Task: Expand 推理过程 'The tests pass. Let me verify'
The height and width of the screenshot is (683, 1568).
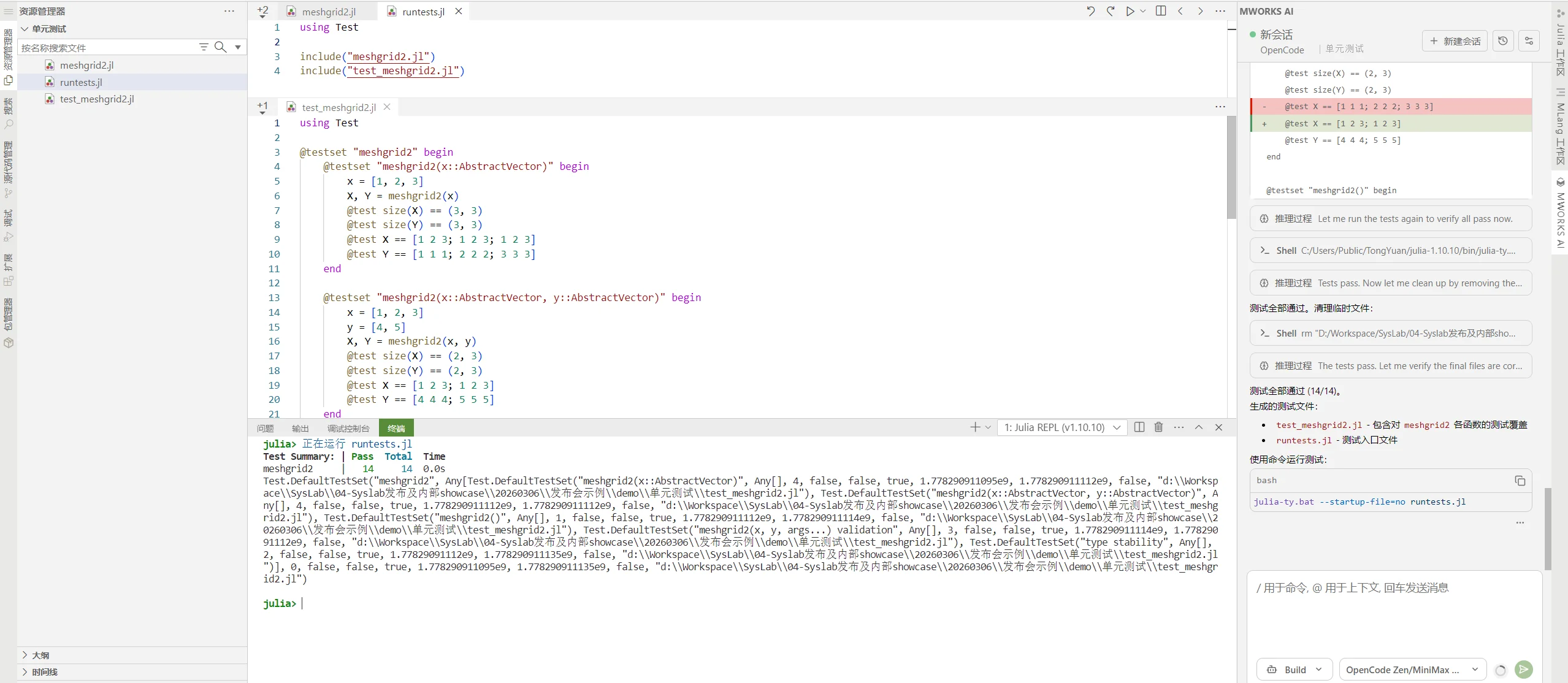Action: coord(1390,365)
